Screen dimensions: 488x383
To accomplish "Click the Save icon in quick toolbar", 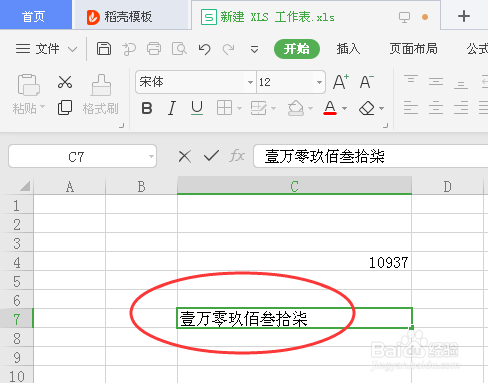I will [104, 49].
